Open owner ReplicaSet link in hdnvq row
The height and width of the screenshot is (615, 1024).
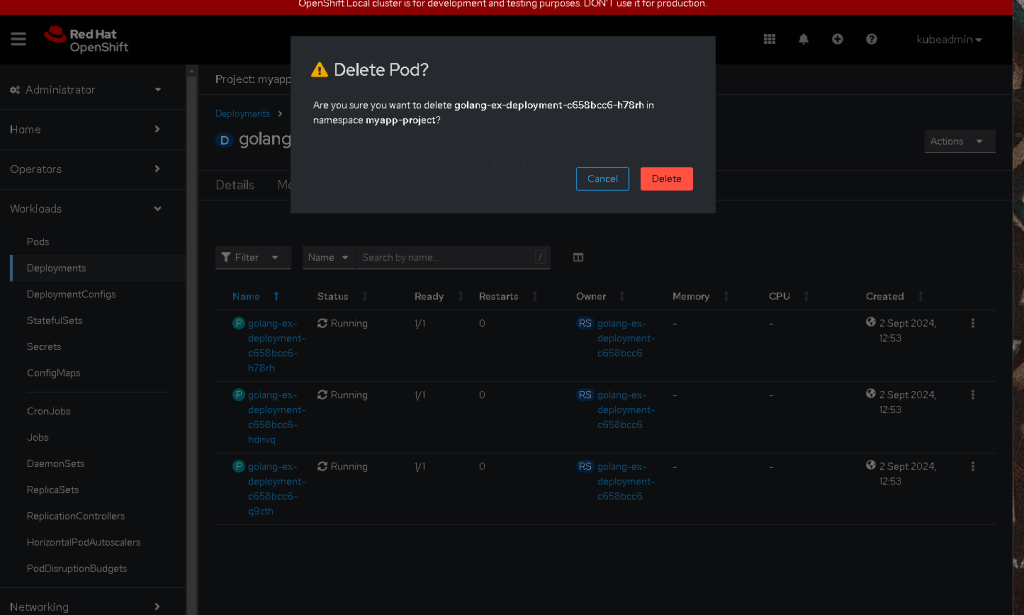pos(626,409)
